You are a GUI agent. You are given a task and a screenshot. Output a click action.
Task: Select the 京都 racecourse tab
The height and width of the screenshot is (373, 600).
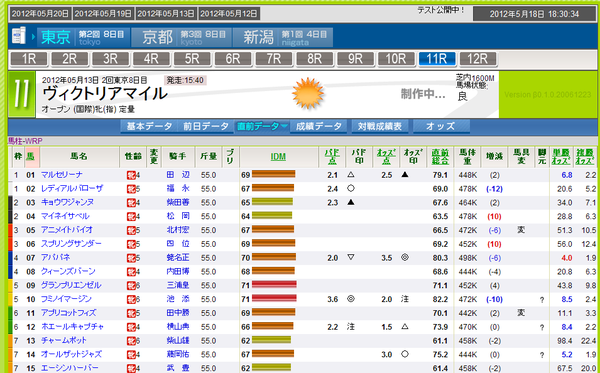[x=181, y=37]
